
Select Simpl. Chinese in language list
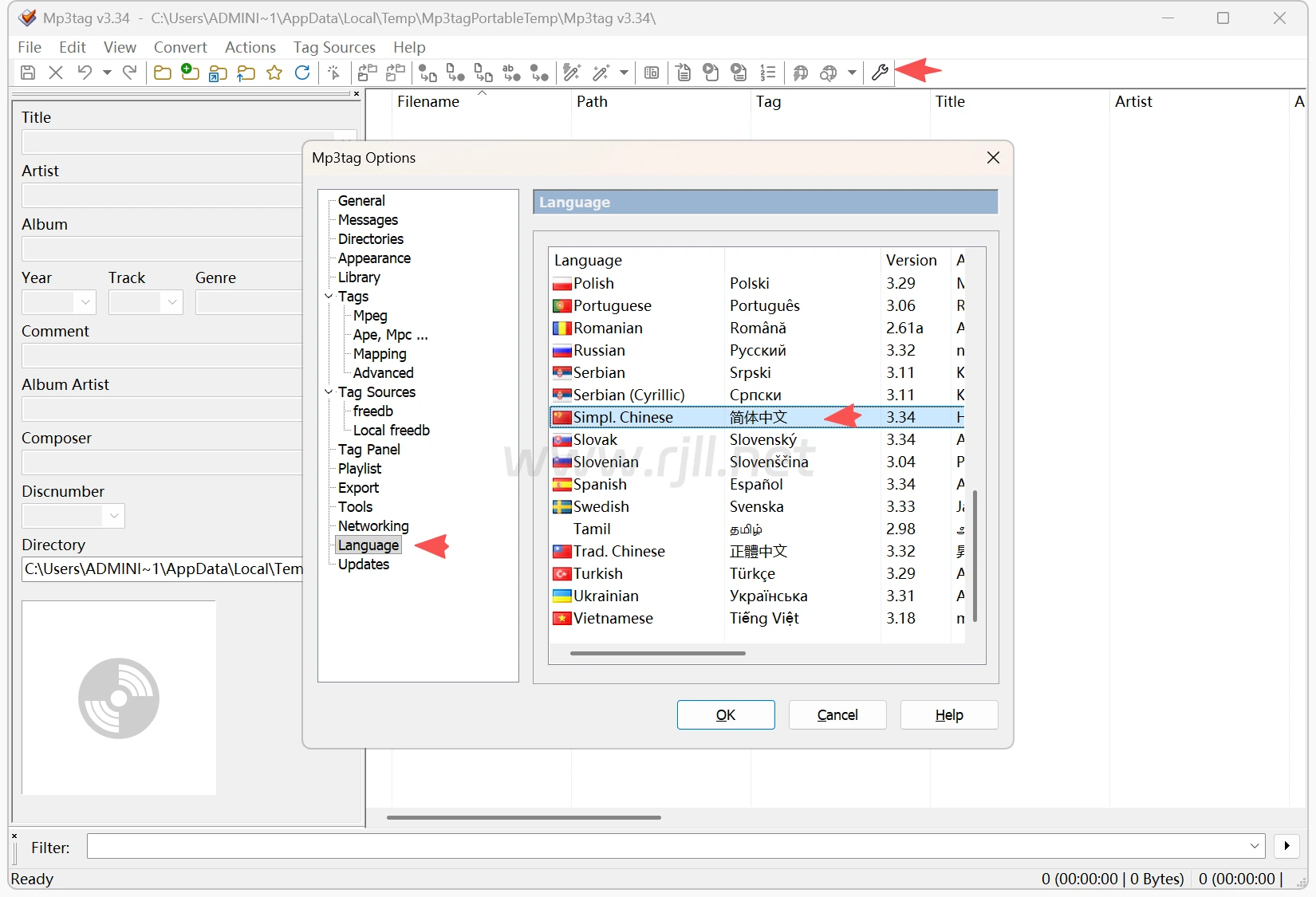pos(623,418)
